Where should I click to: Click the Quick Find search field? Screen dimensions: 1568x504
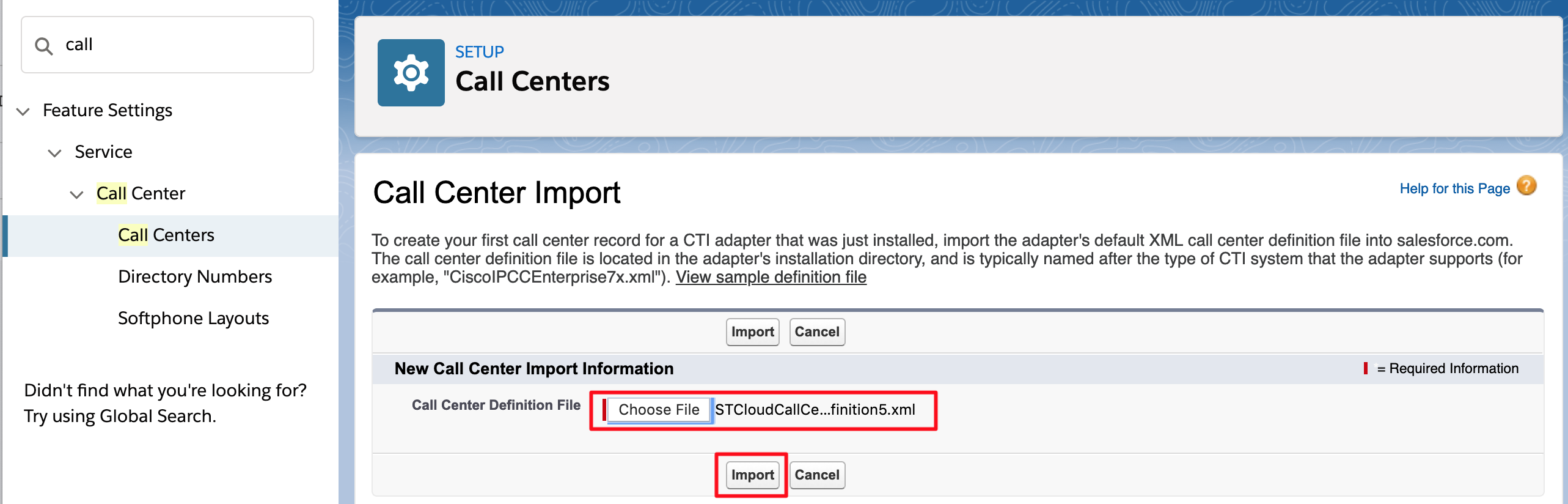183,45
